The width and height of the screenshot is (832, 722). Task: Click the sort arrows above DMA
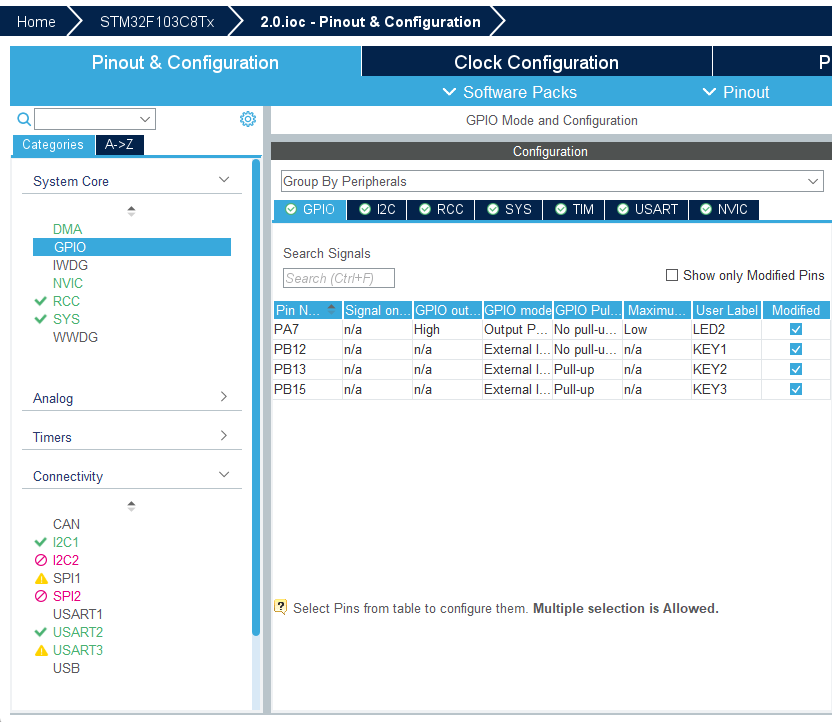tap(131, 211)
